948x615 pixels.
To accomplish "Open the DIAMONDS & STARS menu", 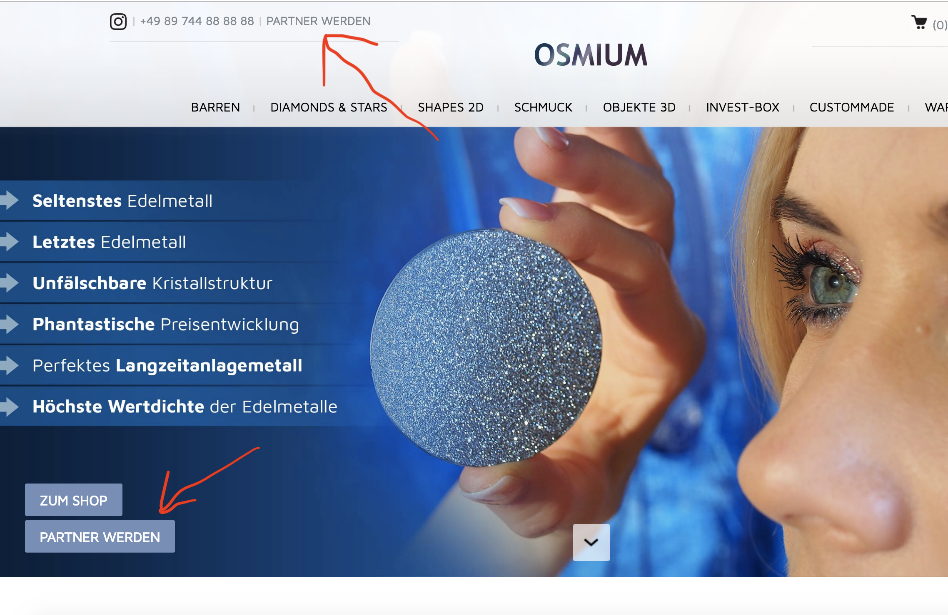I will click(x=328, y=108).
